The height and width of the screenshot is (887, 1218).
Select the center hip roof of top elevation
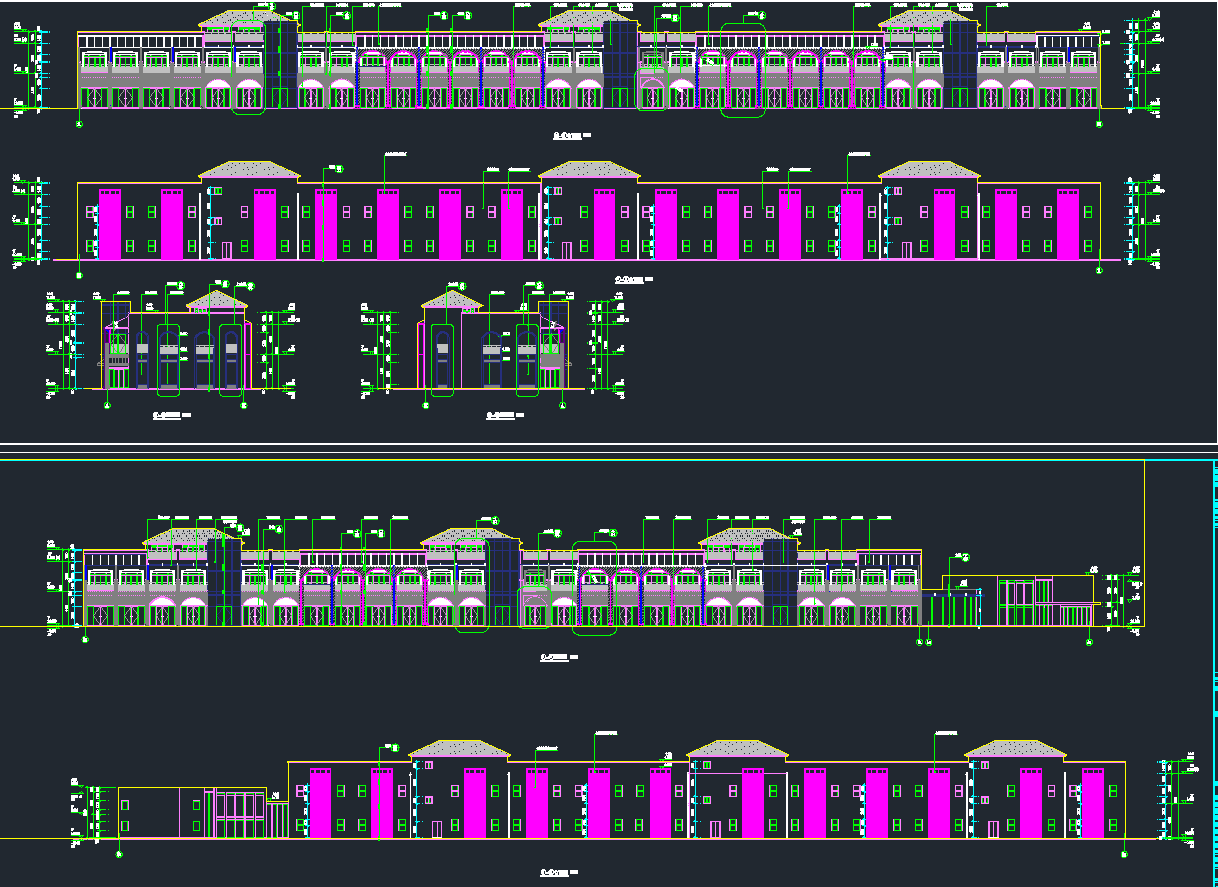coord(589,18)
